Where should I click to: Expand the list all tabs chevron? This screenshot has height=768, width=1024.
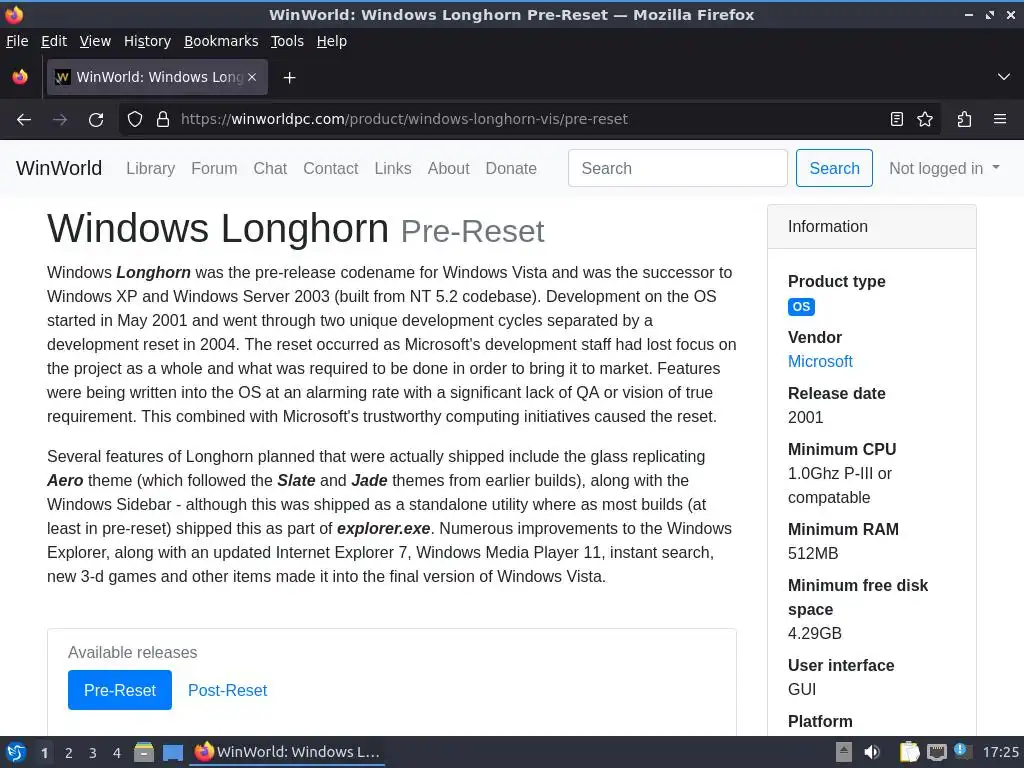1004,77
